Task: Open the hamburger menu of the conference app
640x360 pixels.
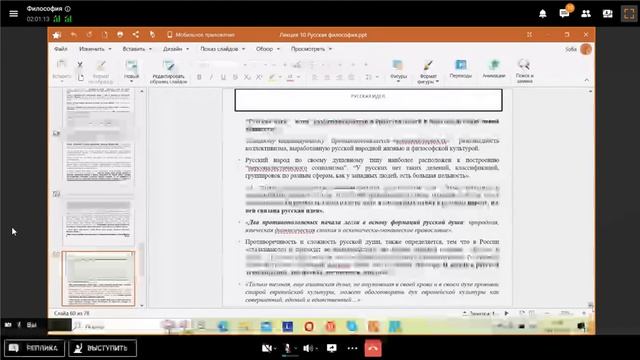Action: (x=13, y=13)
